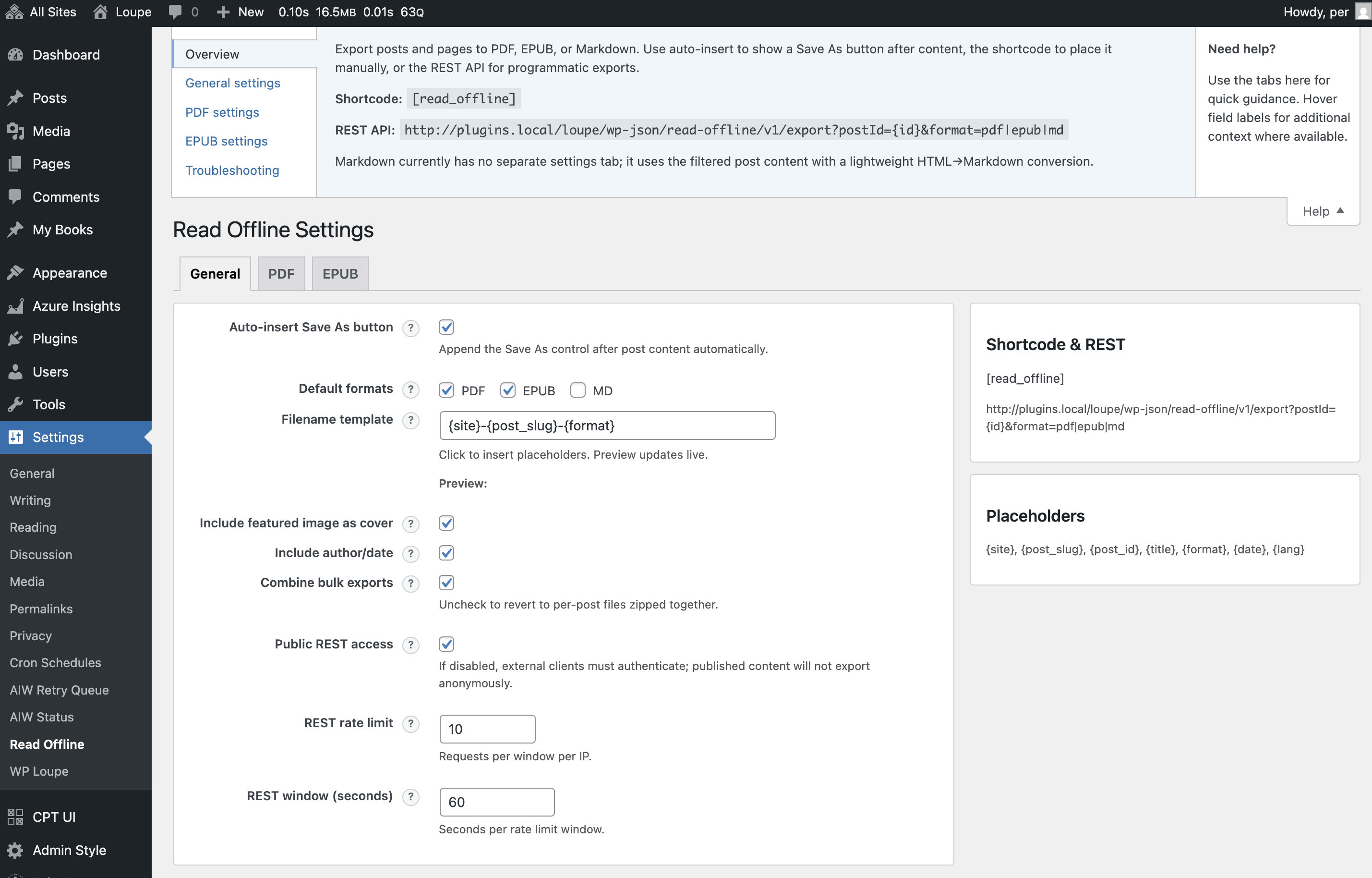
Task: Click the Dashboard gauge icon in sidebar
Action: (x=15, y=55)
